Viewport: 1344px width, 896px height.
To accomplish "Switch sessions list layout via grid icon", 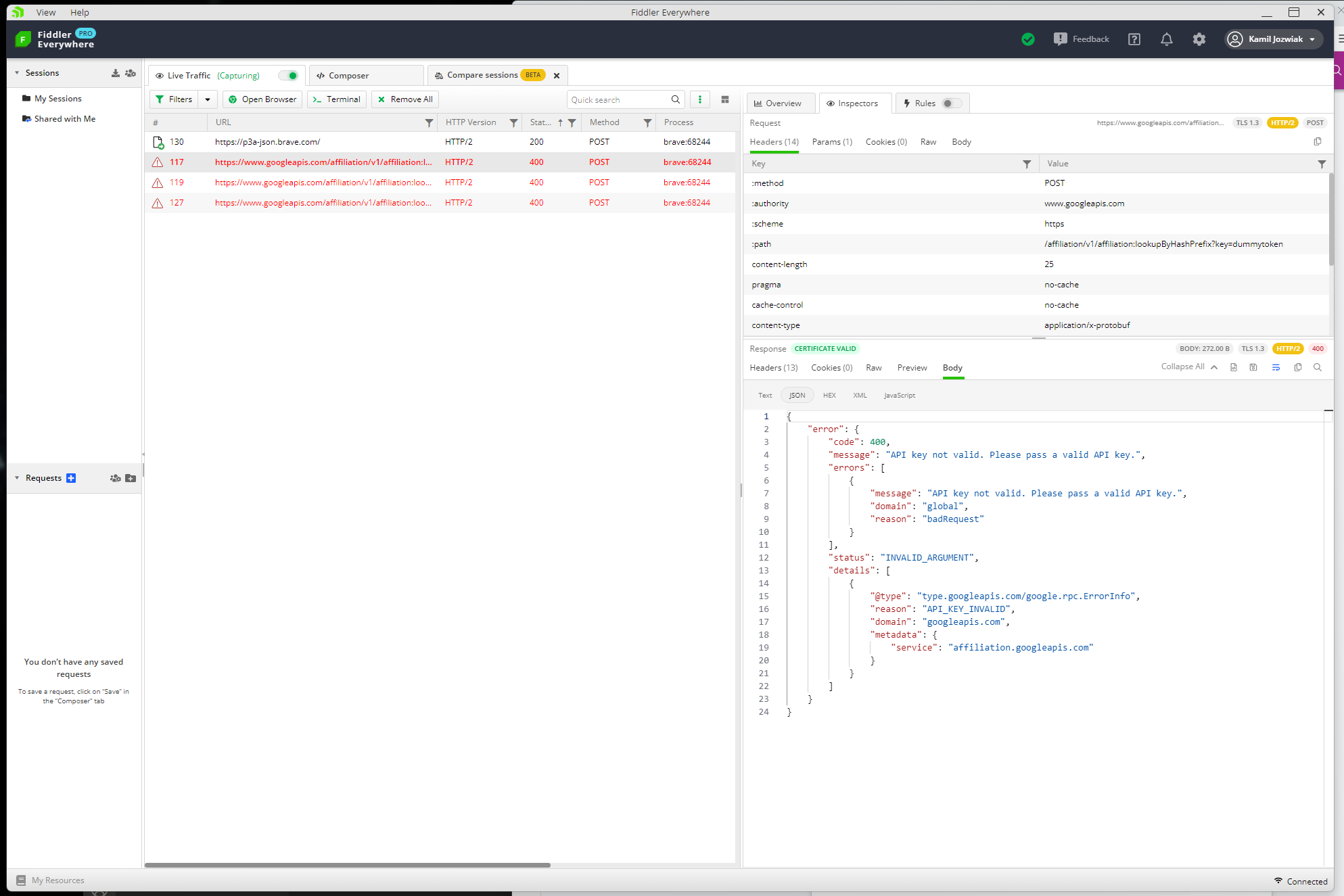I will pos(725,99).
